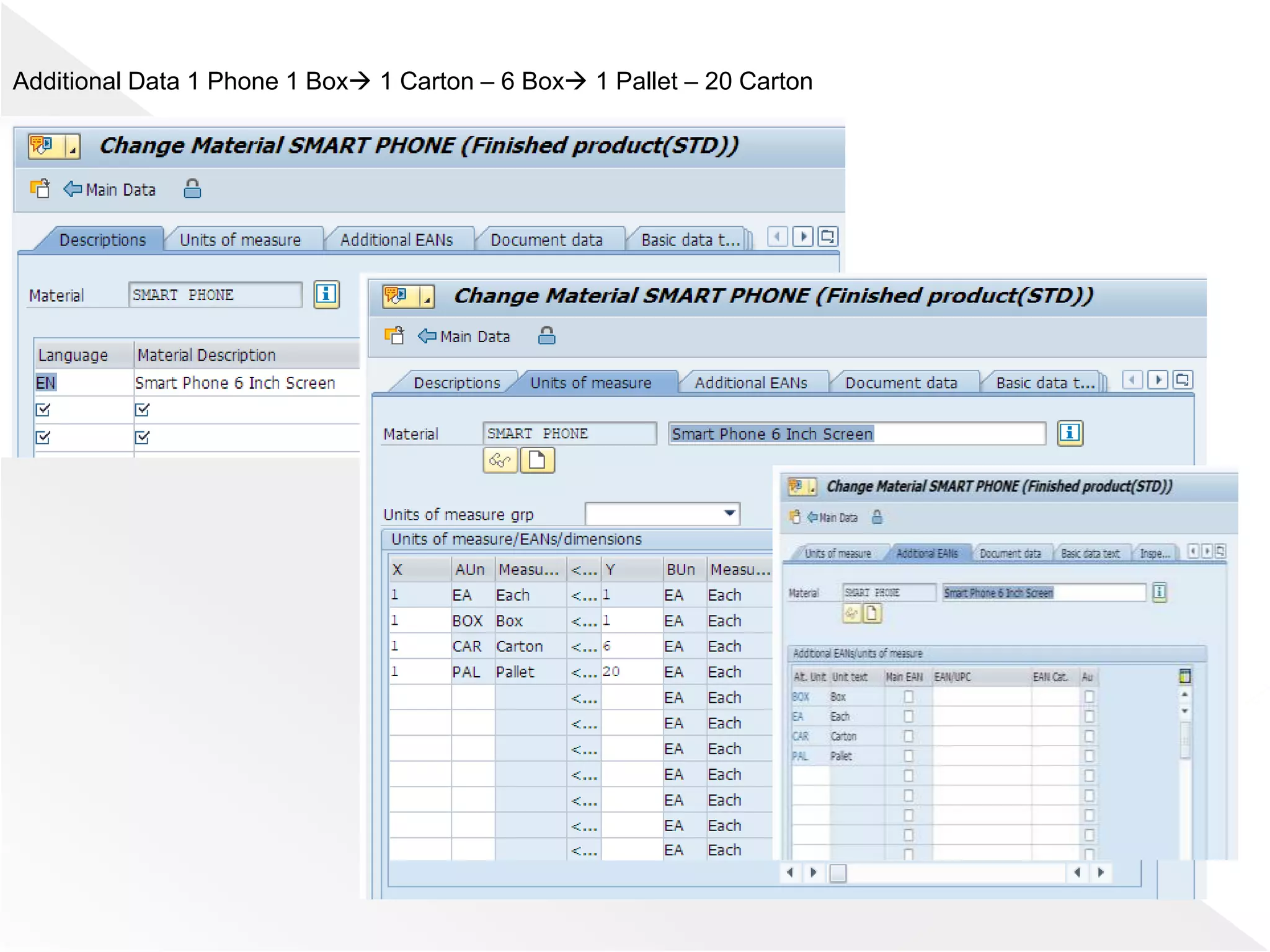Tick Au checkbox in PAL Pallet row

click(x=1088, y=756)
